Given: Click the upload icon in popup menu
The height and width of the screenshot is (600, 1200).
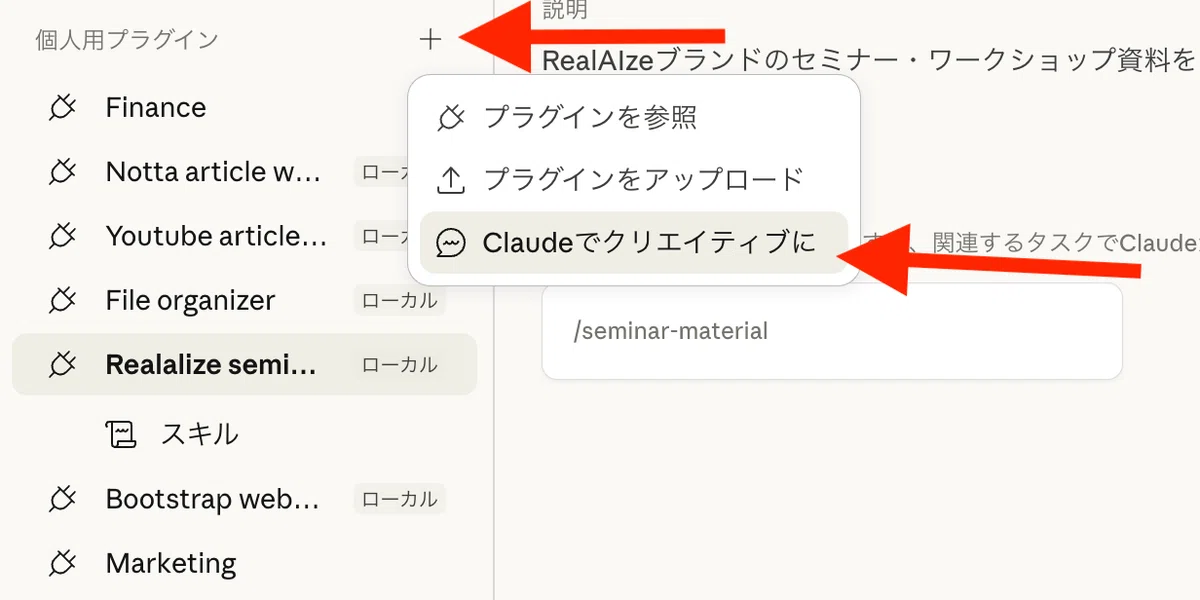Looking at the screenshot, I should [x=452, y=180].
